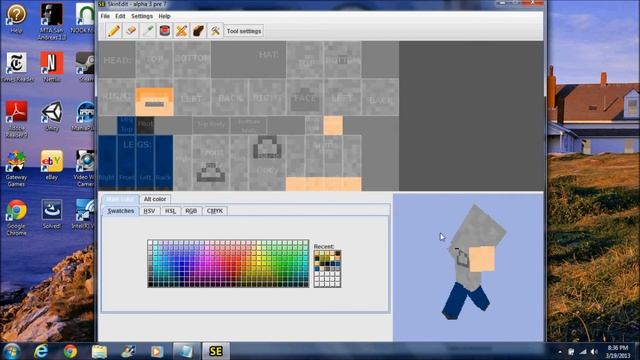Click the blue LEGS texture region
This screenshot has height=360, width=640.
(x=136, y=163)
